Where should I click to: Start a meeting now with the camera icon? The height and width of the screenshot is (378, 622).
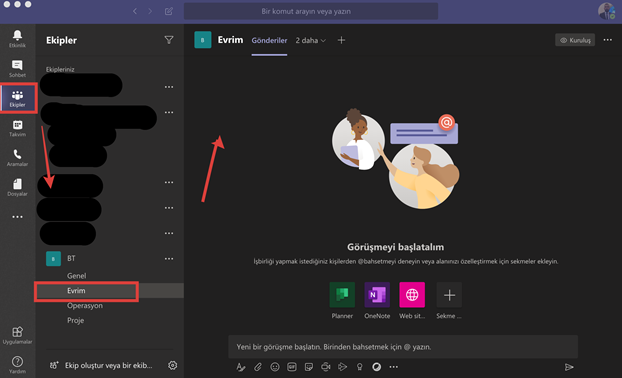(326, 367)
